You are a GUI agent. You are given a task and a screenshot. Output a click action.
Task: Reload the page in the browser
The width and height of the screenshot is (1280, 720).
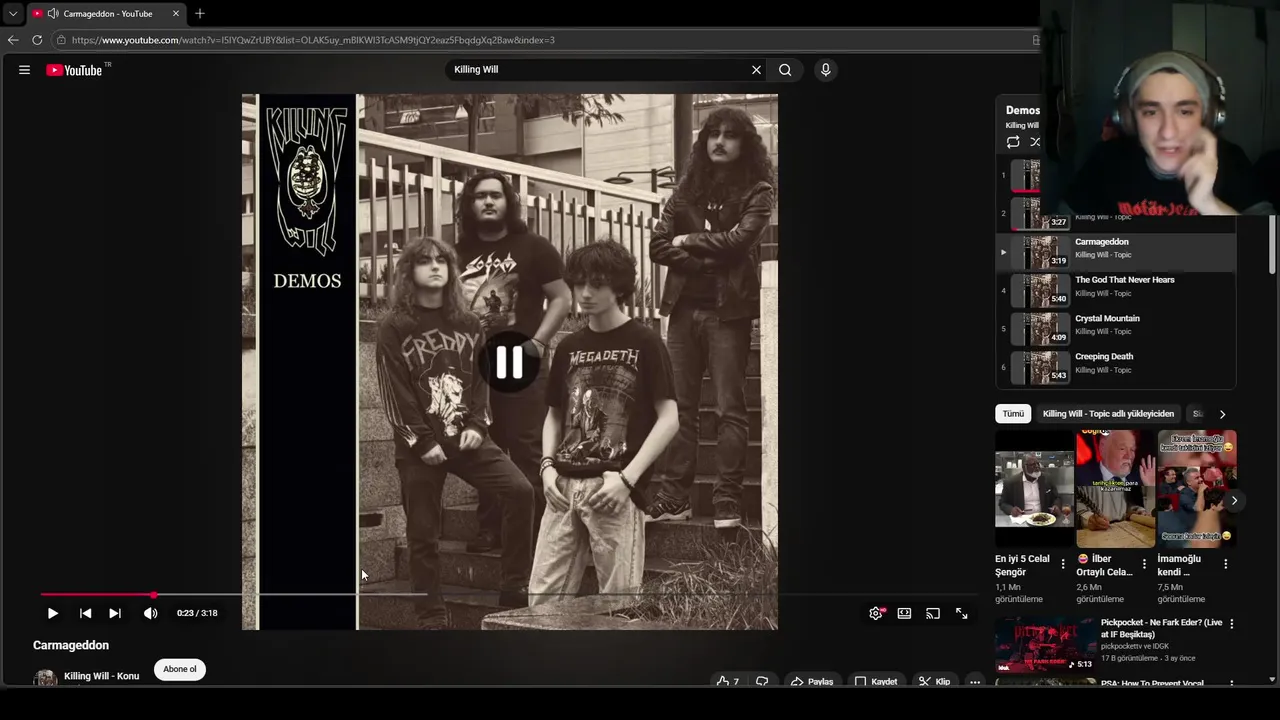tap(37, 40)
